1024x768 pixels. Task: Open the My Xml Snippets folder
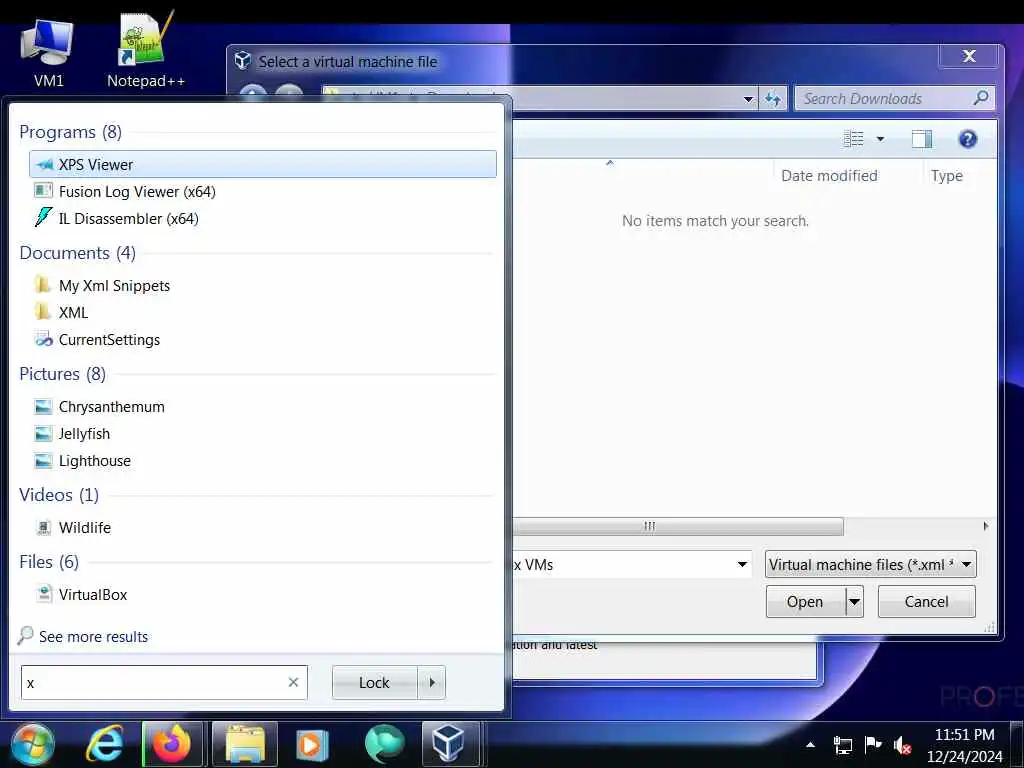click(x=263, y=285)
